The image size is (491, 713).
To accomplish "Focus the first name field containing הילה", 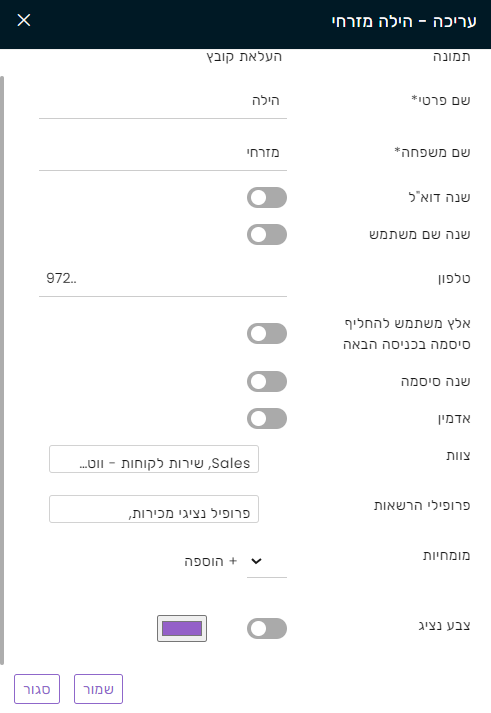I will [x=163, y=101].
